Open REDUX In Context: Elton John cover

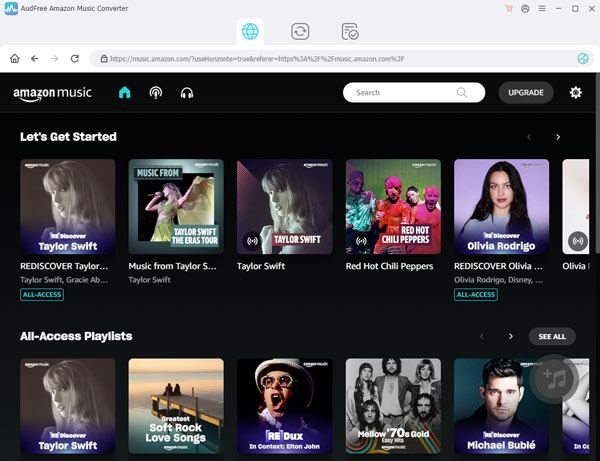[285, 406]
